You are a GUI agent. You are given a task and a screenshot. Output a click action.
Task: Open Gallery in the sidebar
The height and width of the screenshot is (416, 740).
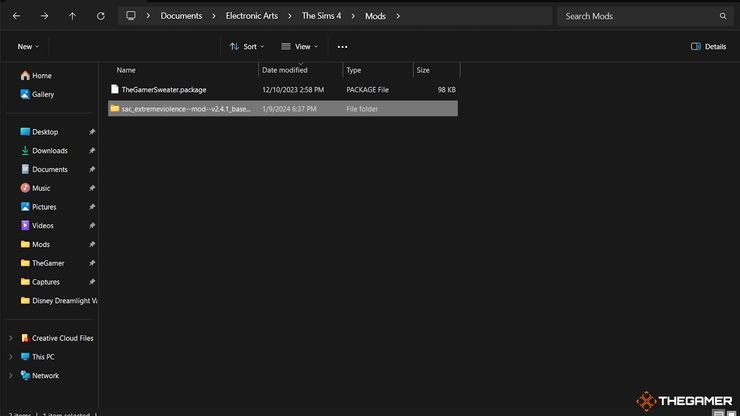37,94
